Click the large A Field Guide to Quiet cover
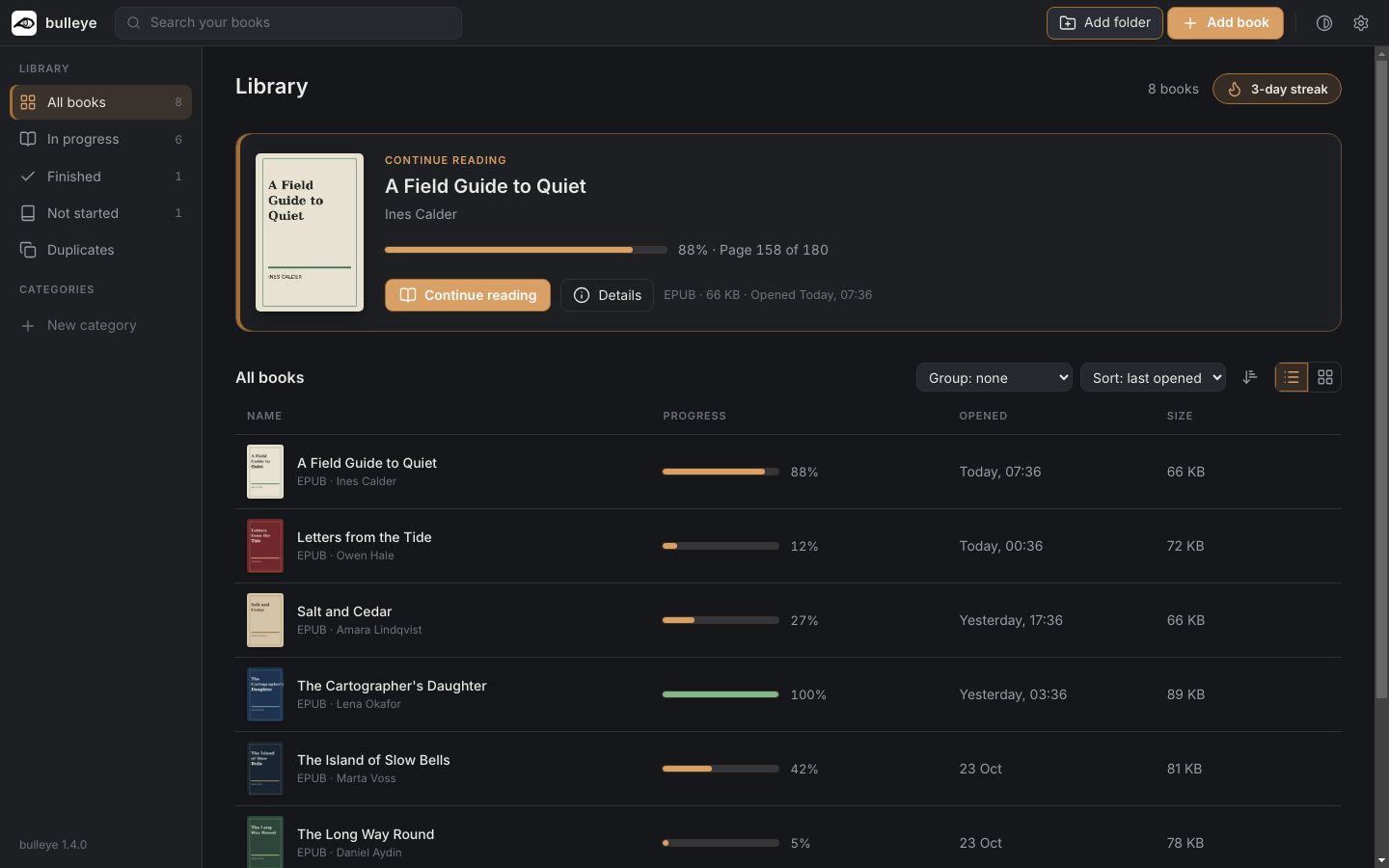 (x=310, y=232)
